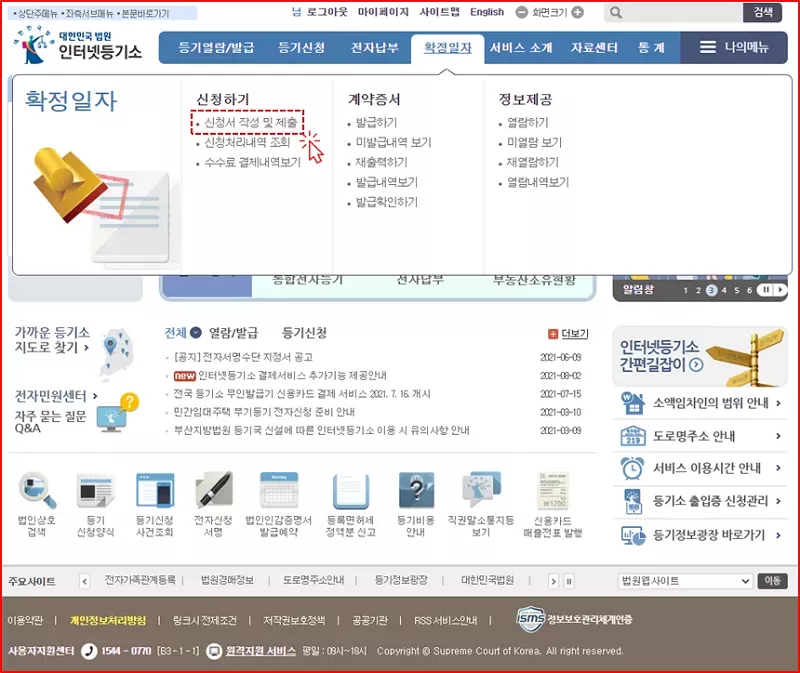The width and height of the screenshot is (800, 673).
Task: Select 알림창 slide number 1
Action: (686, 290)
